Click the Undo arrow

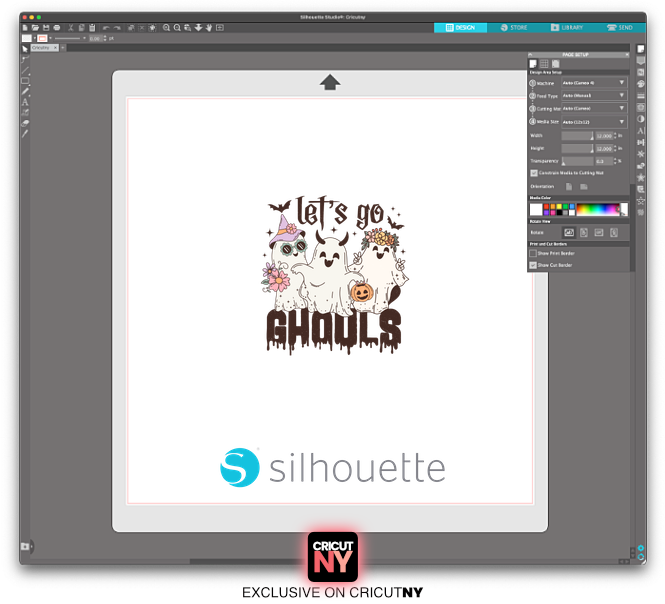pyautogui.click(x=106, y=28)
